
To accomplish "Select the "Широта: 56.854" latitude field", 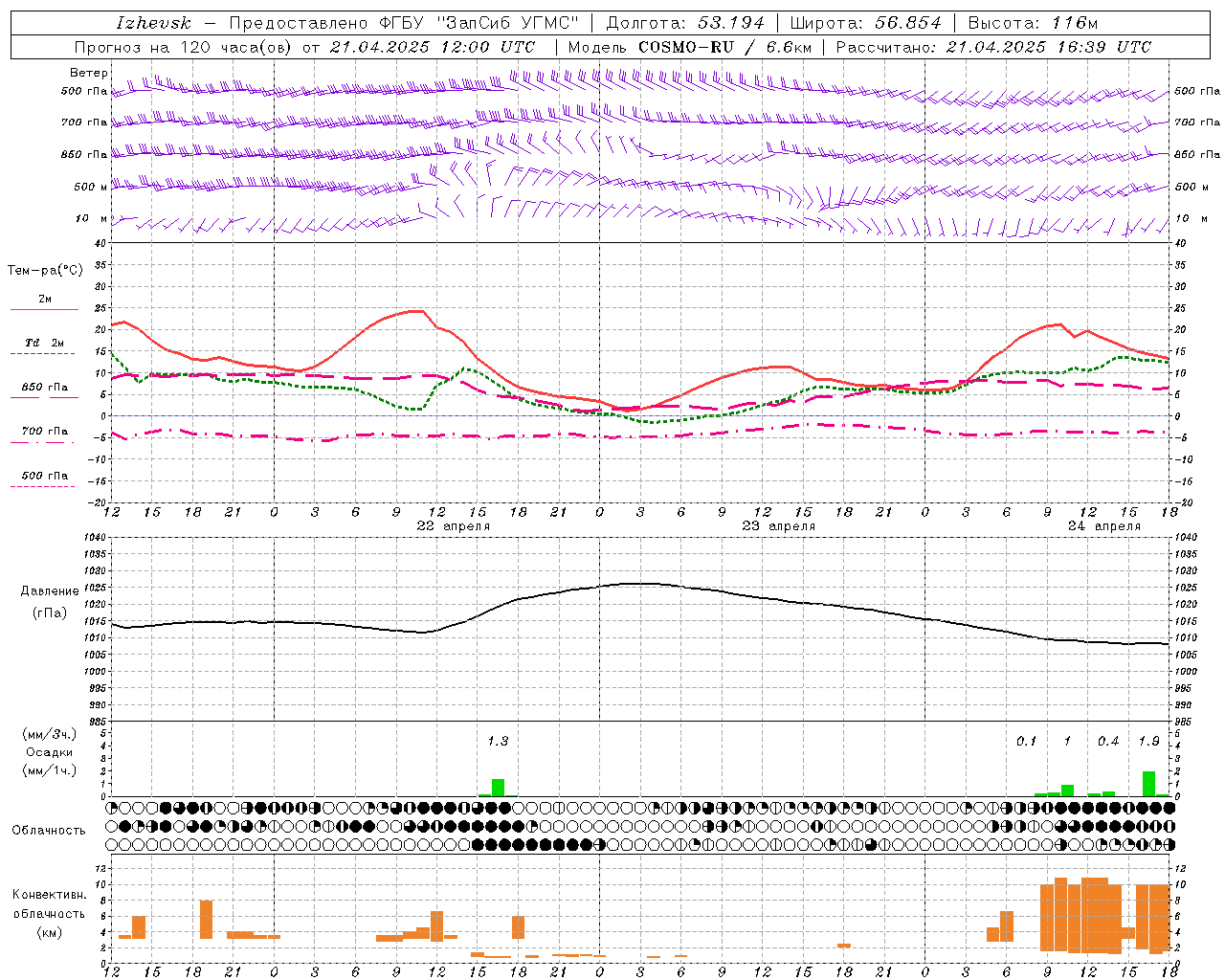I will click(866, 23).
